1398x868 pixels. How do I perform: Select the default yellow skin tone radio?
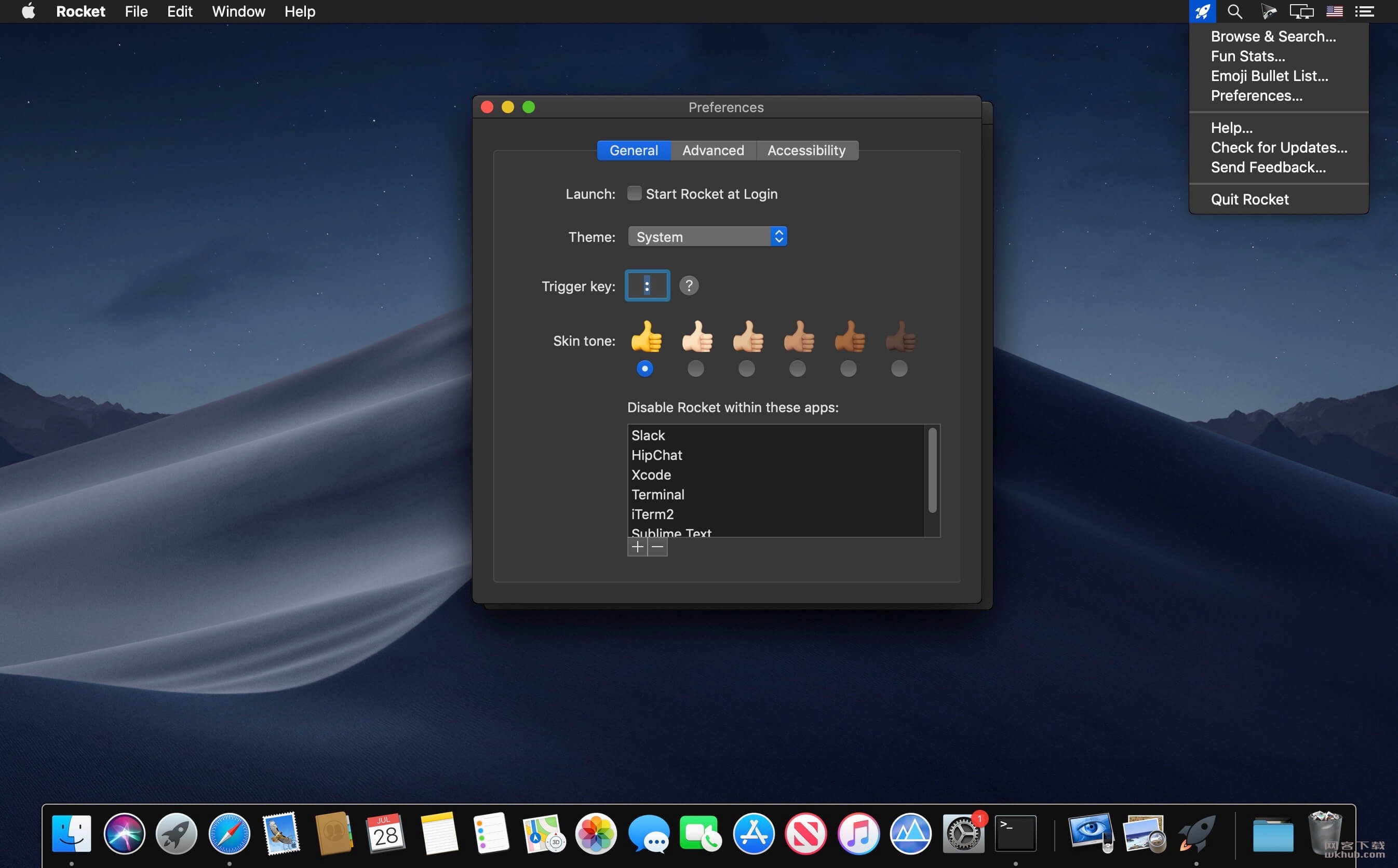coord(645,369)
